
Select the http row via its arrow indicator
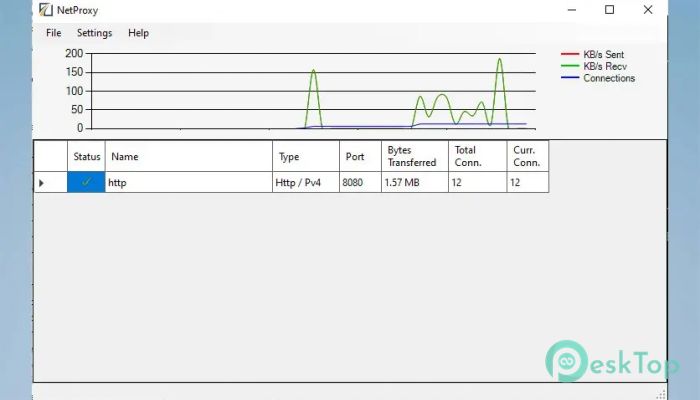point(42,183)
